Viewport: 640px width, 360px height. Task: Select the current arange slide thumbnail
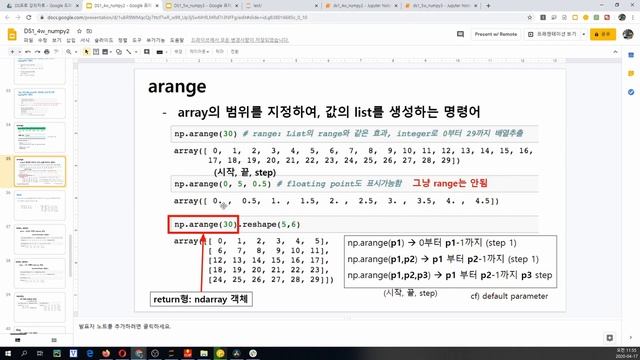click(40, 171)
